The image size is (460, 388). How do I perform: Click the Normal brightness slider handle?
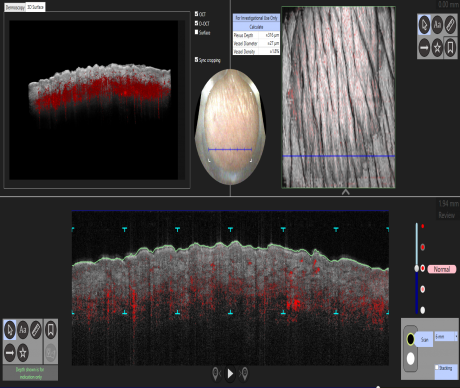pyautogui.click(x=417, y=268)
